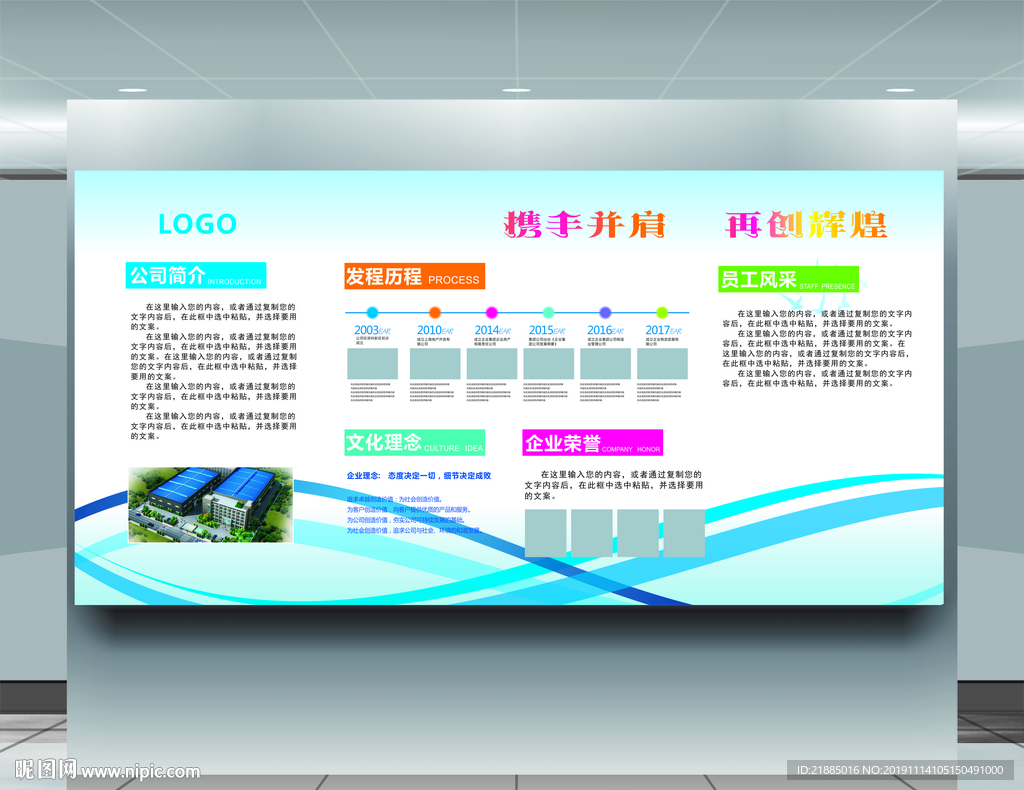
Task: Select first honor certificate placeholder
Action: (545, 533)
